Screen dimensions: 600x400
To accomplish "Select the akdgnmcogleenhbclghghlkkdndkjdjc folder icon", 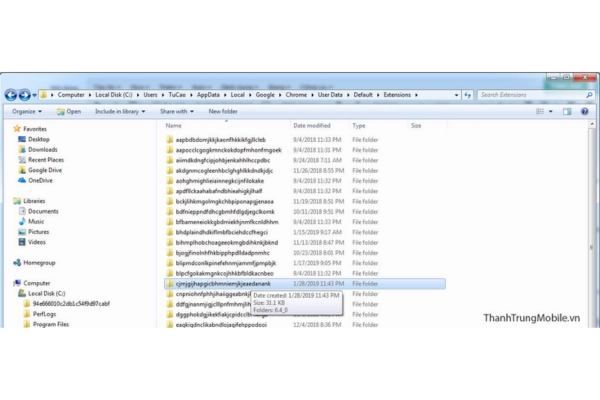I will (170, 171).
